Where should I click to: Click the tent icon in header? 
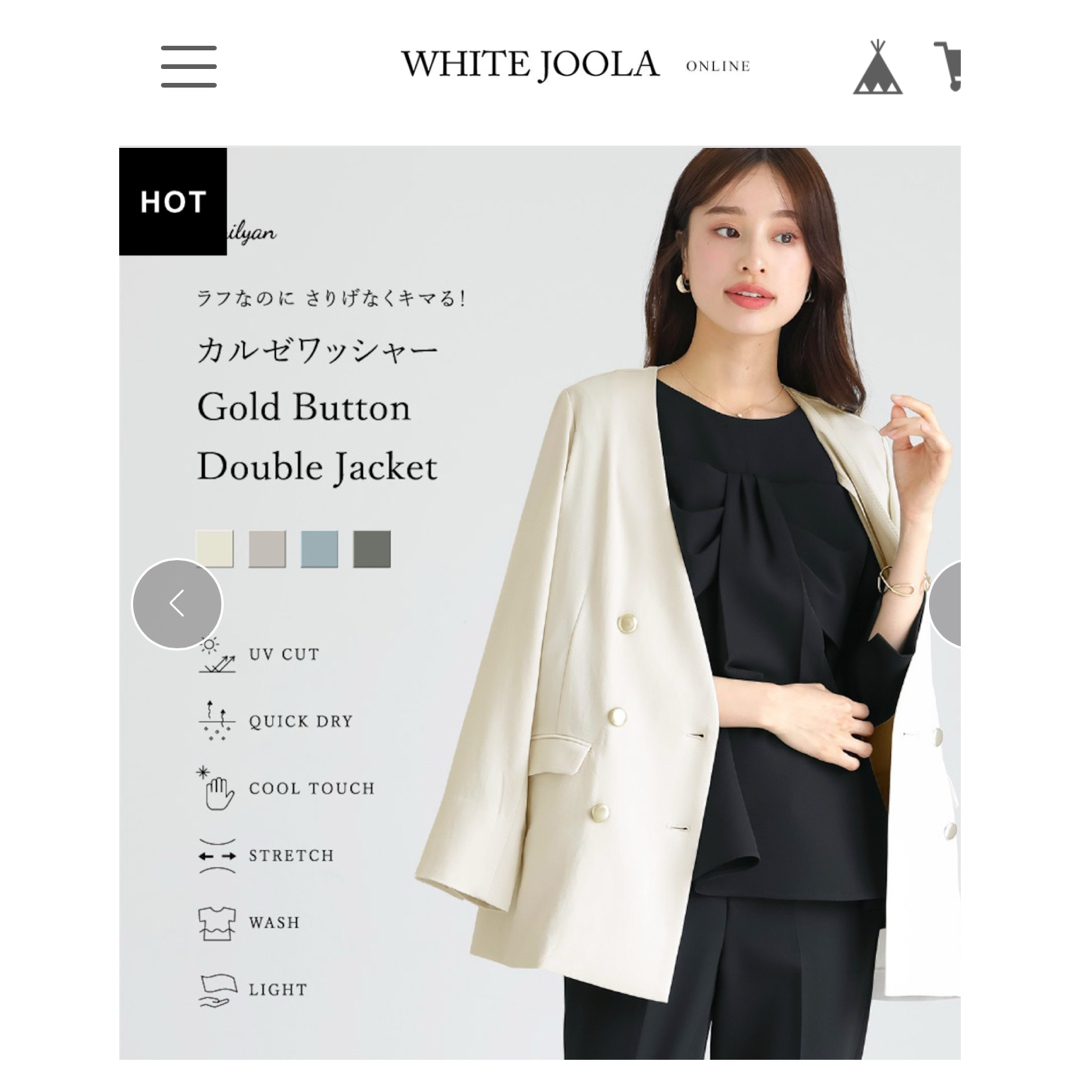[x=878, y=67]
